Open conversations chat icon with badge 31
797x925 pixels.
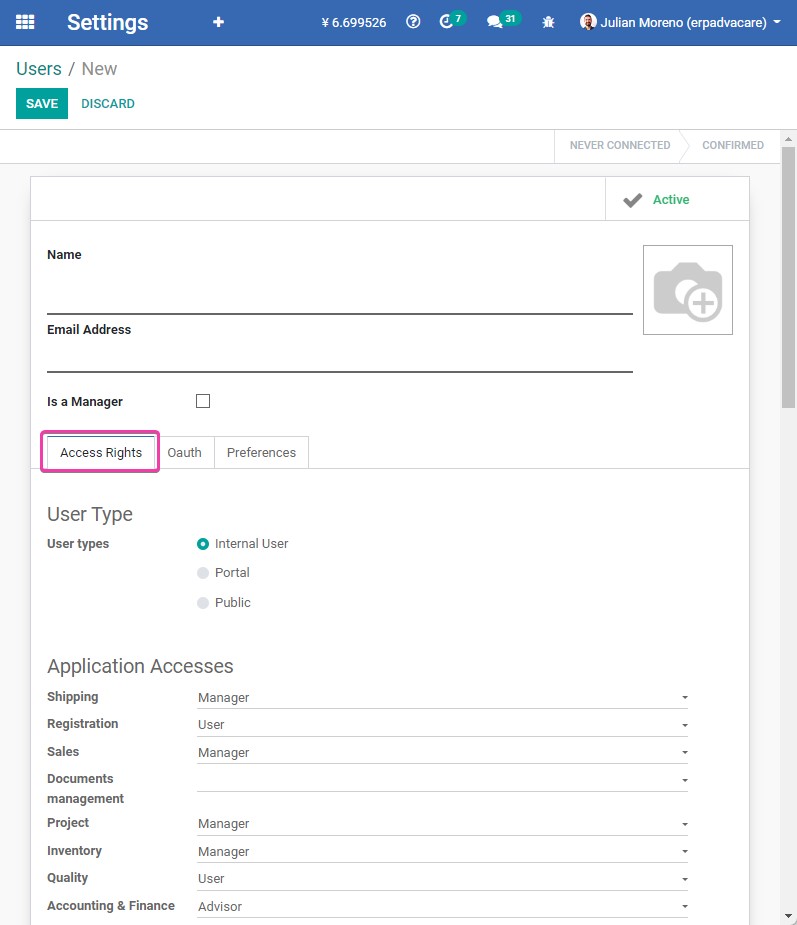pyautogui.click(x=502, y=21)
